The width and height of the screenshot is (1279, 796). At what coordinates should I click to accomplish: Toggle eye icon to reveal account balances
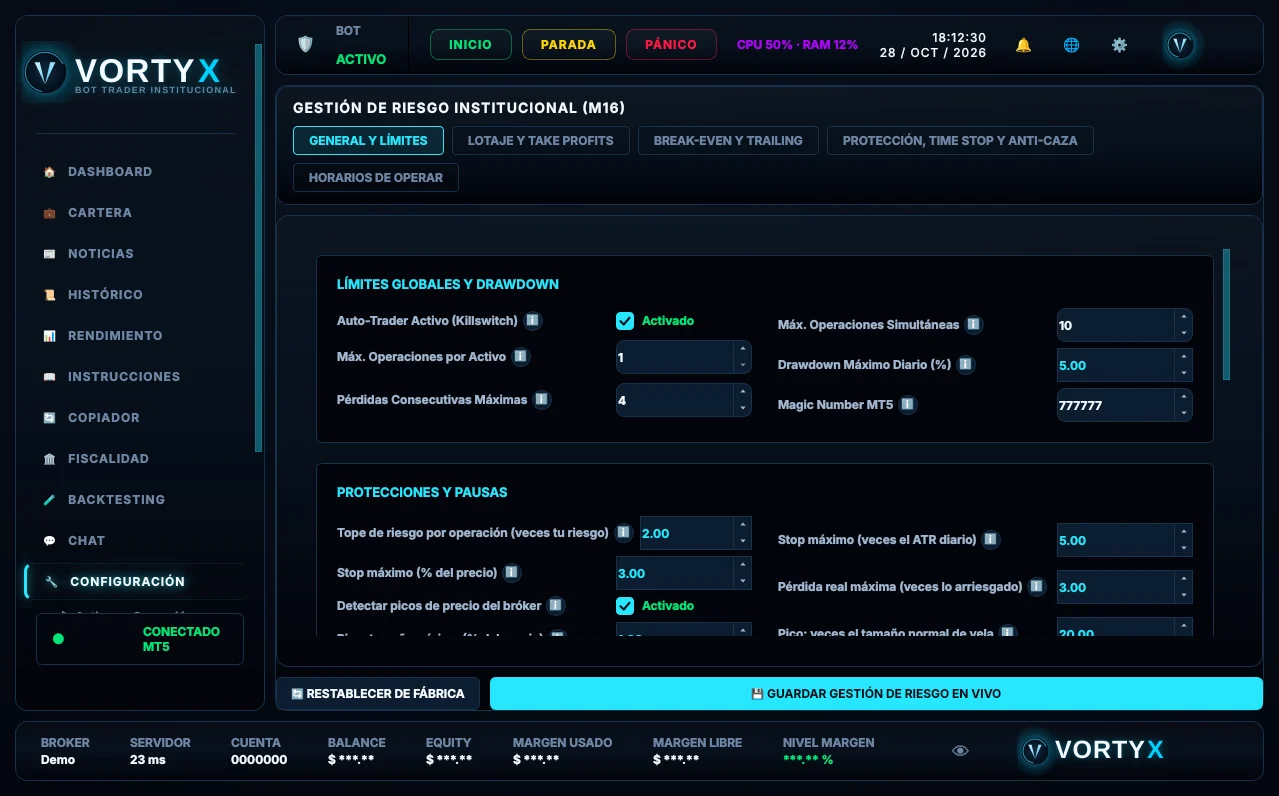[960, 751]
